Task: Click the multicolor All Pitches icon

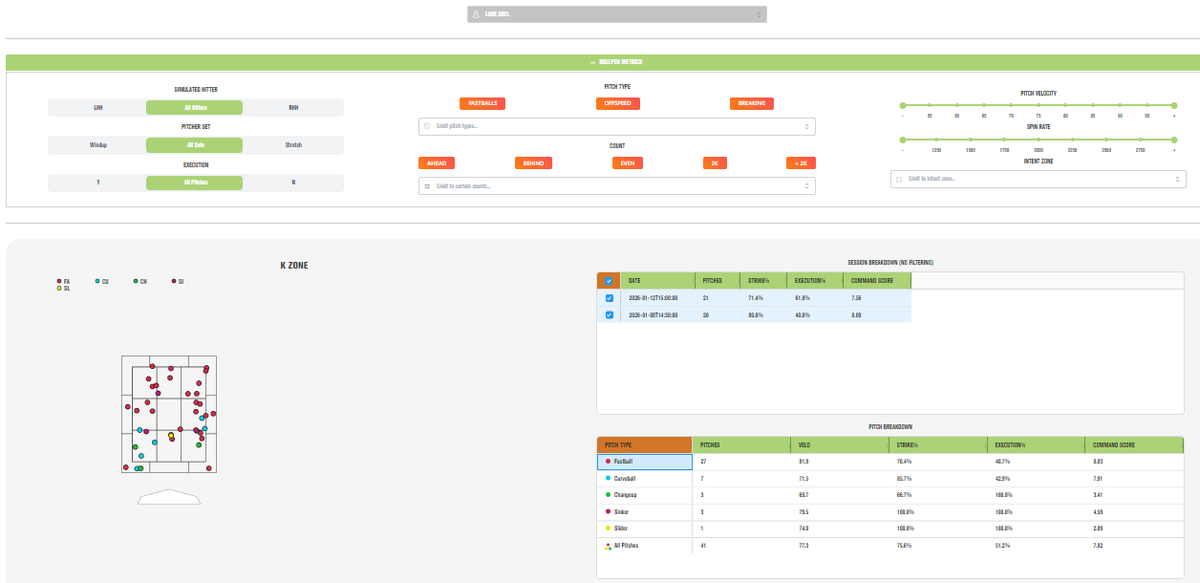Action: (608, 546)
